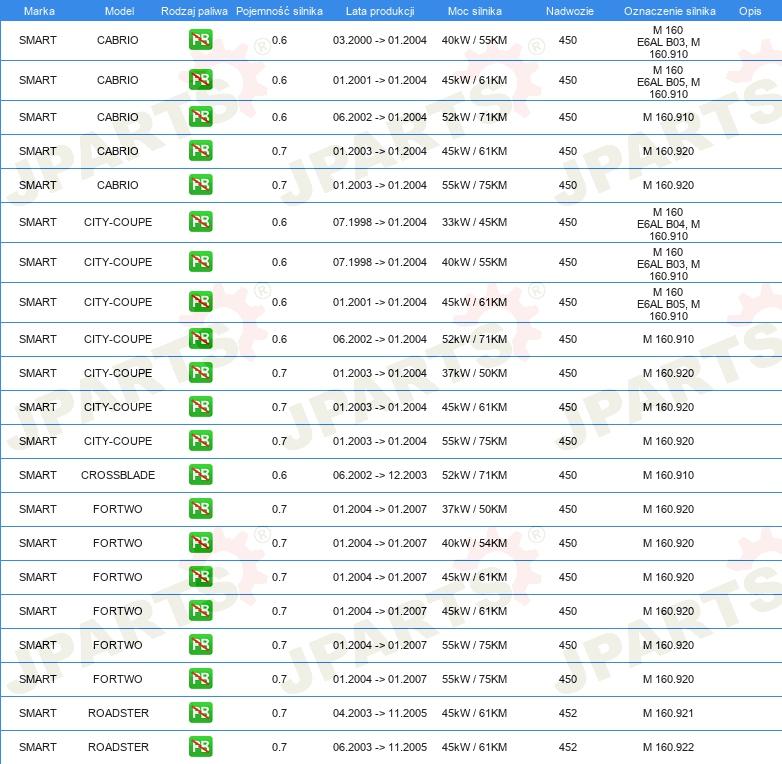Select the fuel icon in the CITY-COUPE 52kW / 71KM row
This screenshot has width=782, height=764.
[200, 339]
